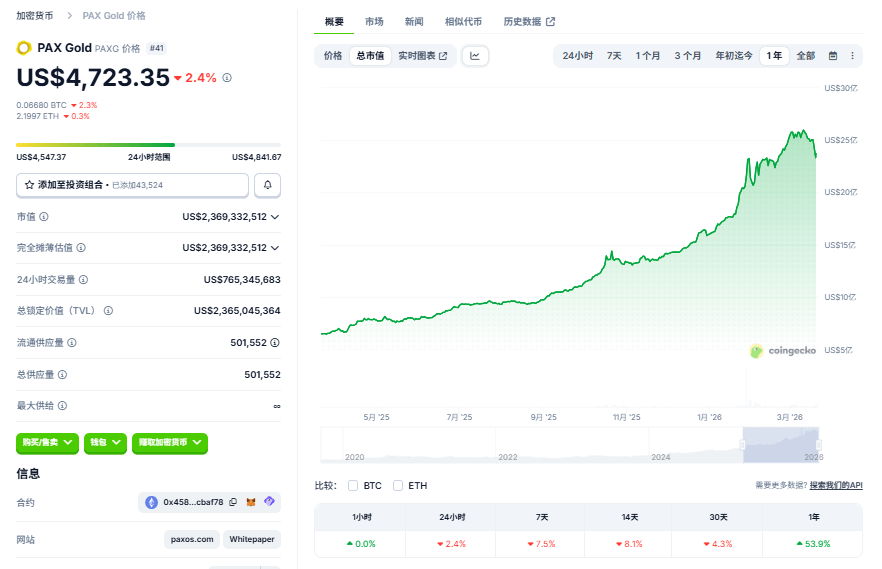
Task: Open the 赚取加密货币 dropdown
Action: point(170,442)
